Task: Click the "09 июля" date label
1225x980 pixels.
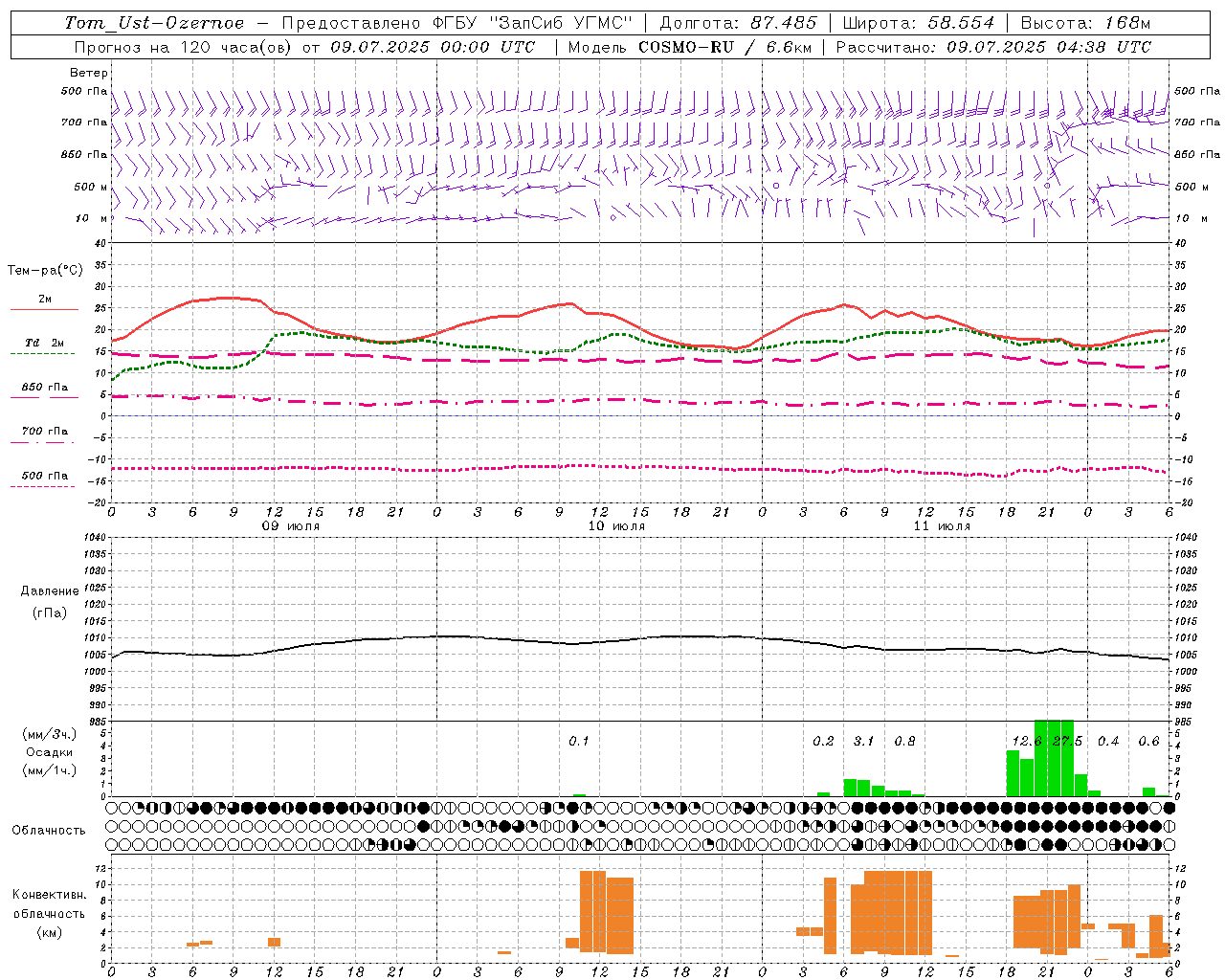Action: 292,526
